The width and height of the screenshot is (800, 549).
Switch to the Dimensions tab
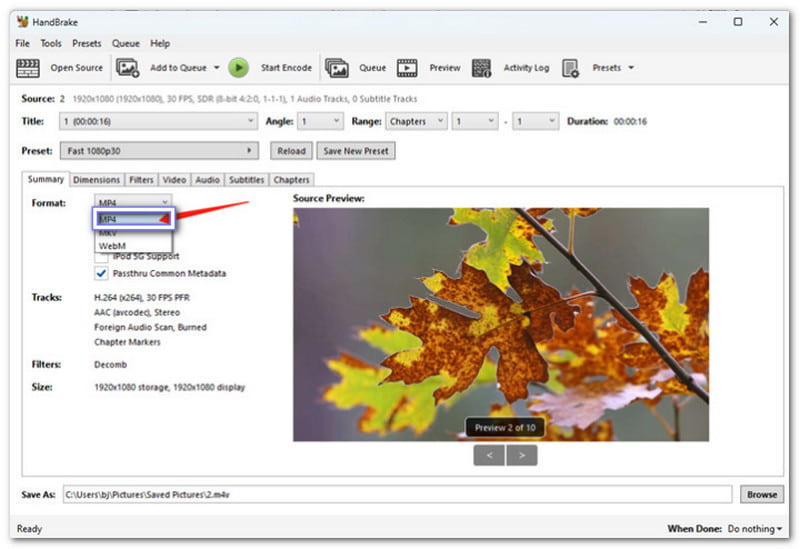coord(96,180)
